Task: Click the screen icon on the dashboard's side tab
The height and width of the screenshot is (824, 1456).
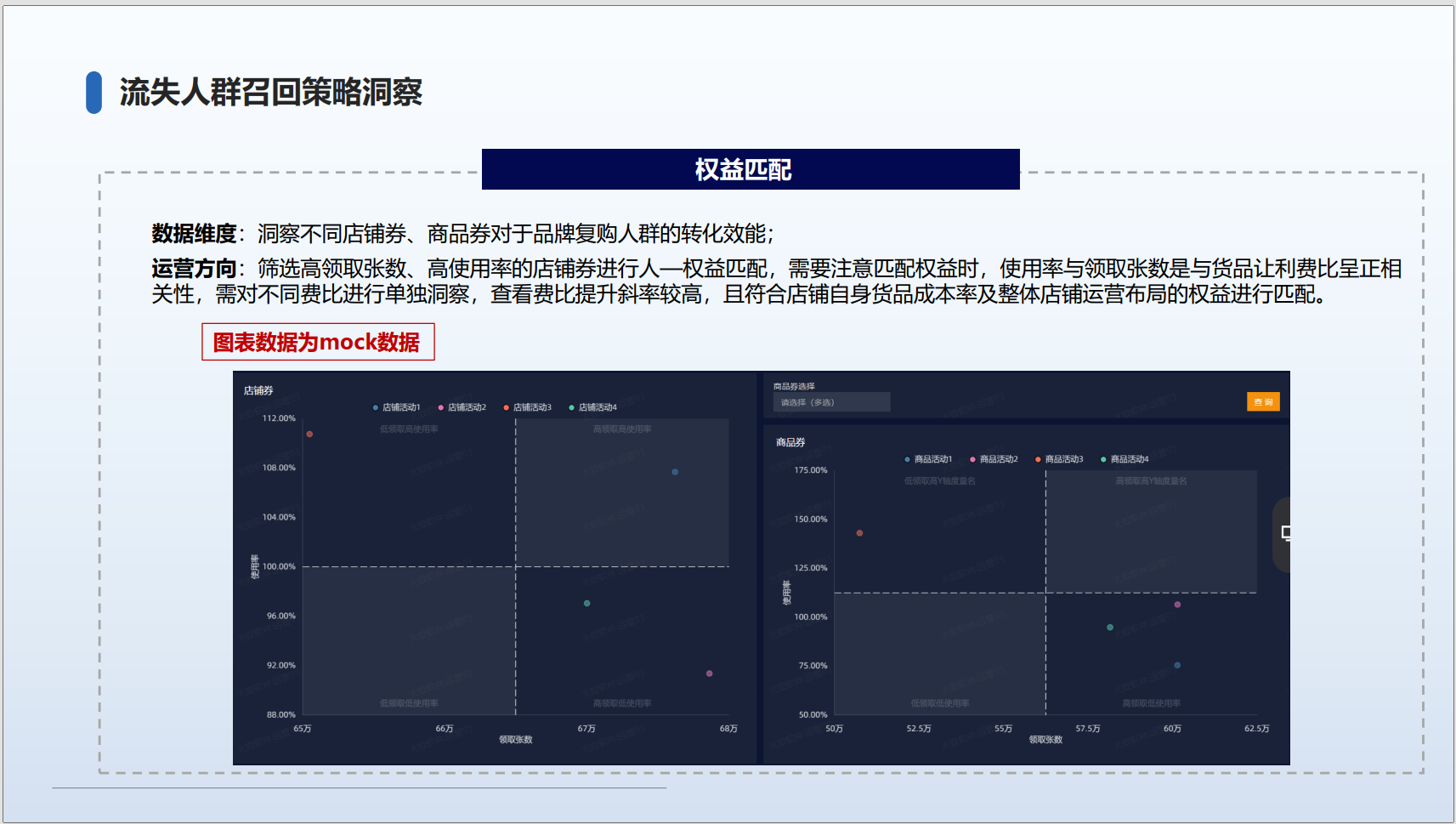Action: [x=1287, y=533]
